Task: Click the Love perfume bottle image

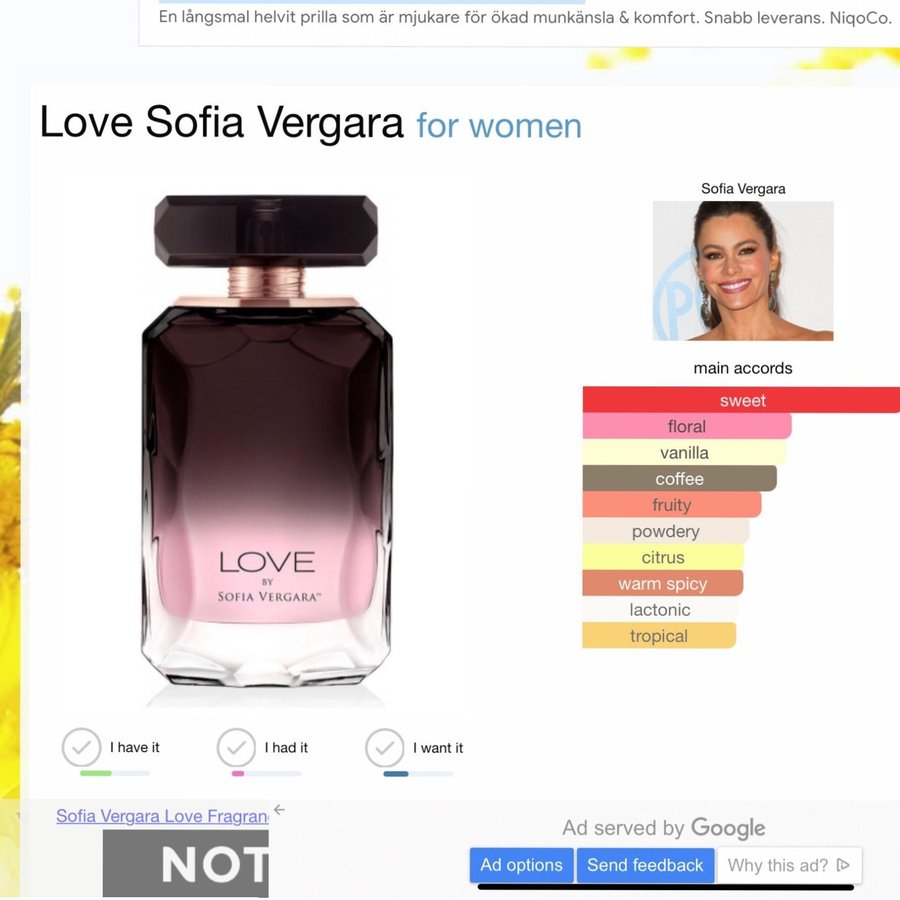Action: 266,440
